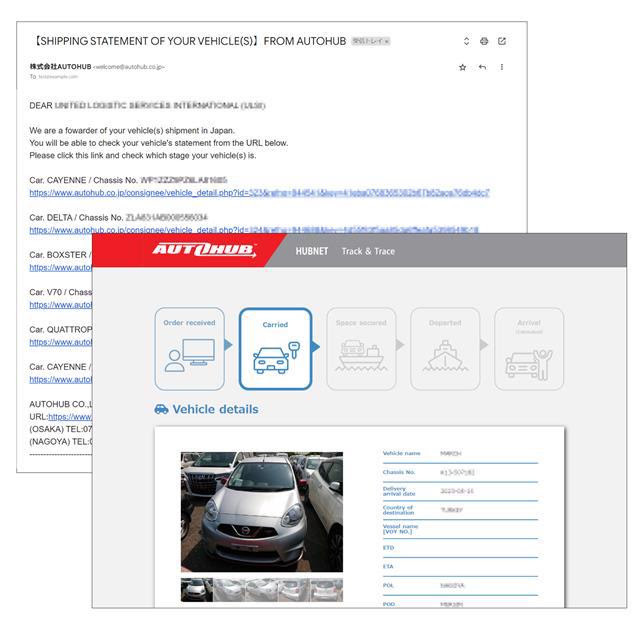This screenshot has width=640, height=619.
Task: Click the main silver Nissan March photo
Action: pyautogui.click(x=262, y=512)
